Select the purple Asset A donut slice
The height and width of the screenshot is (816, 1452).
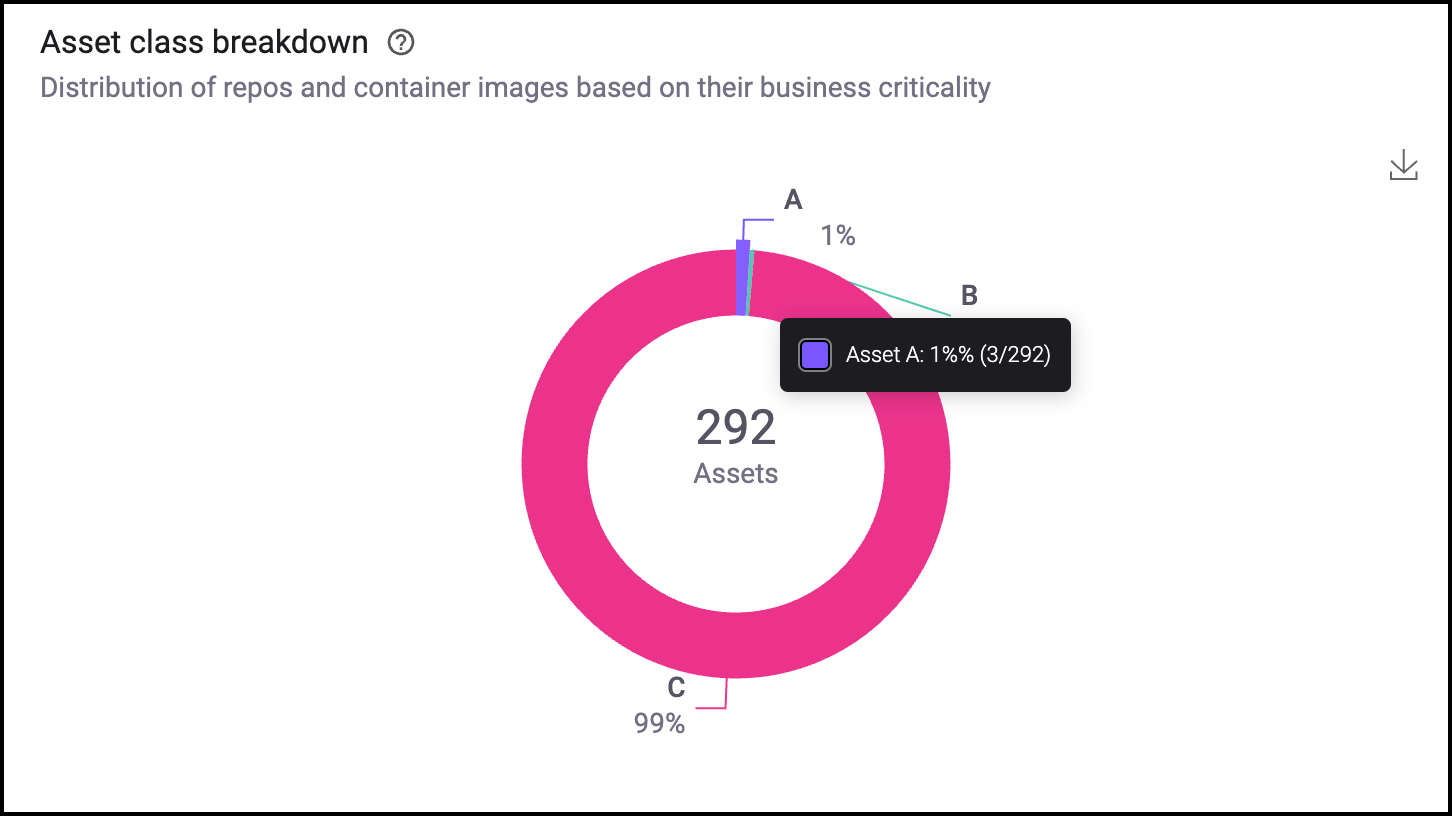coord(742,277)
